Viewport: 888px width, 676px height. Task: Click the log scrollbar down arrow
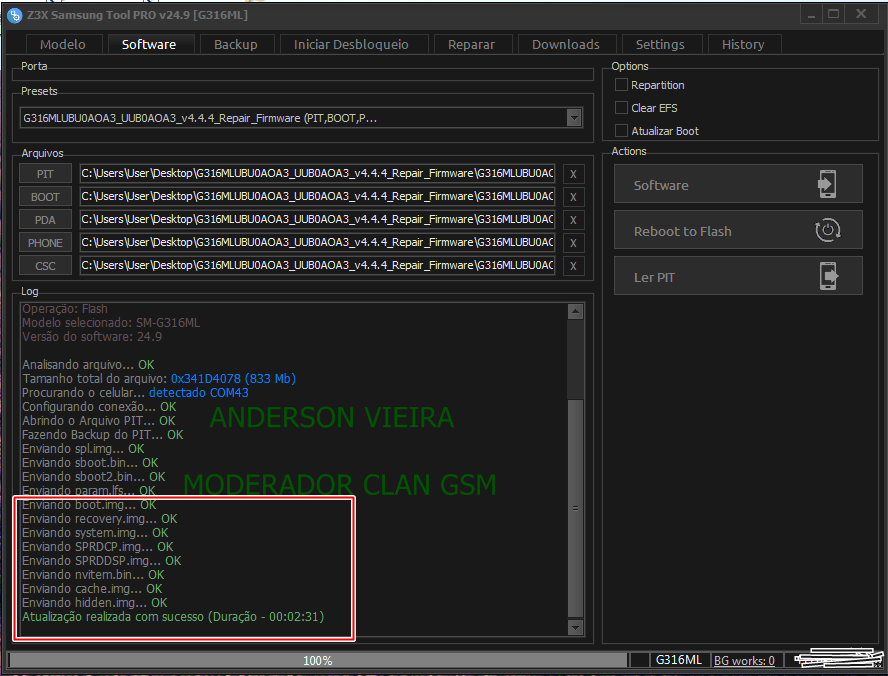575,627
